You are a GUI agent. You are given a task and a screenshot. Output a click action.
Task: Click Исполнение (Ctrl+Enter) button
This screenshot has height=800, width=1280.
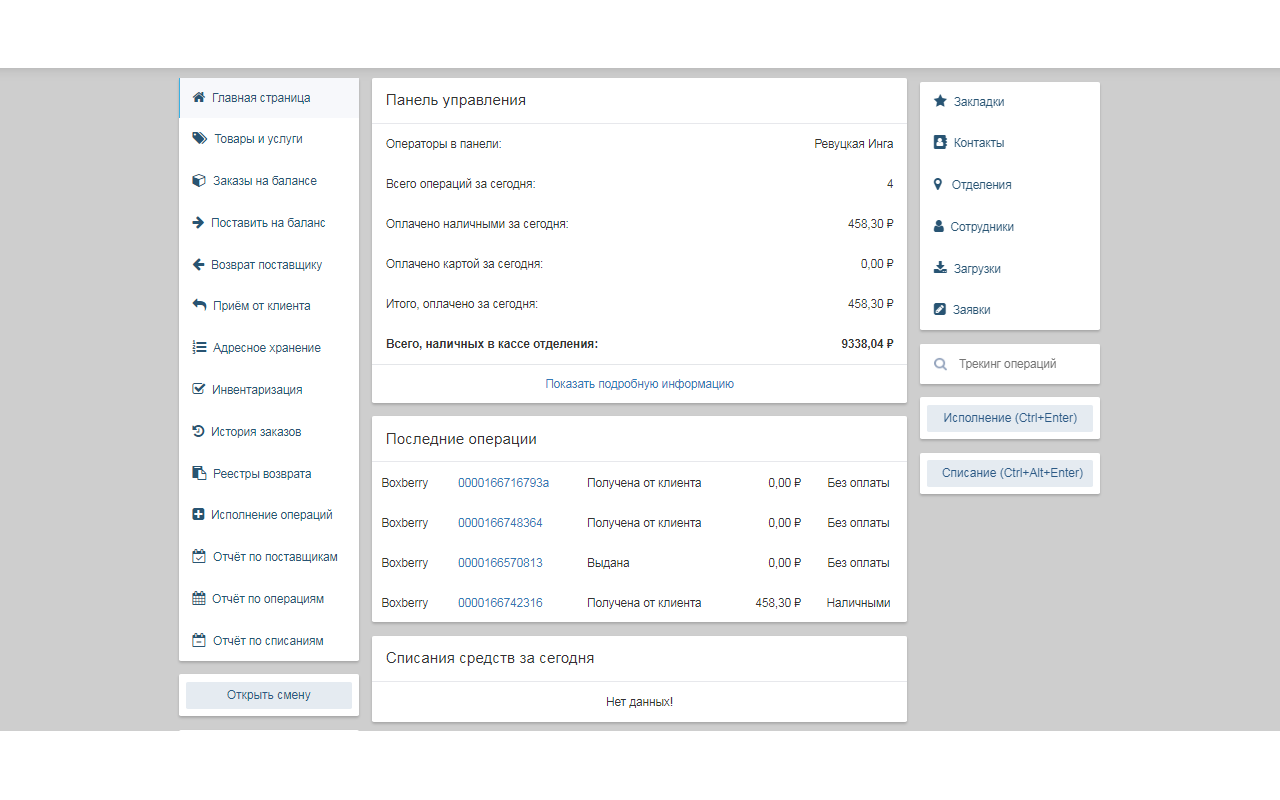[x=1010, y=418]
